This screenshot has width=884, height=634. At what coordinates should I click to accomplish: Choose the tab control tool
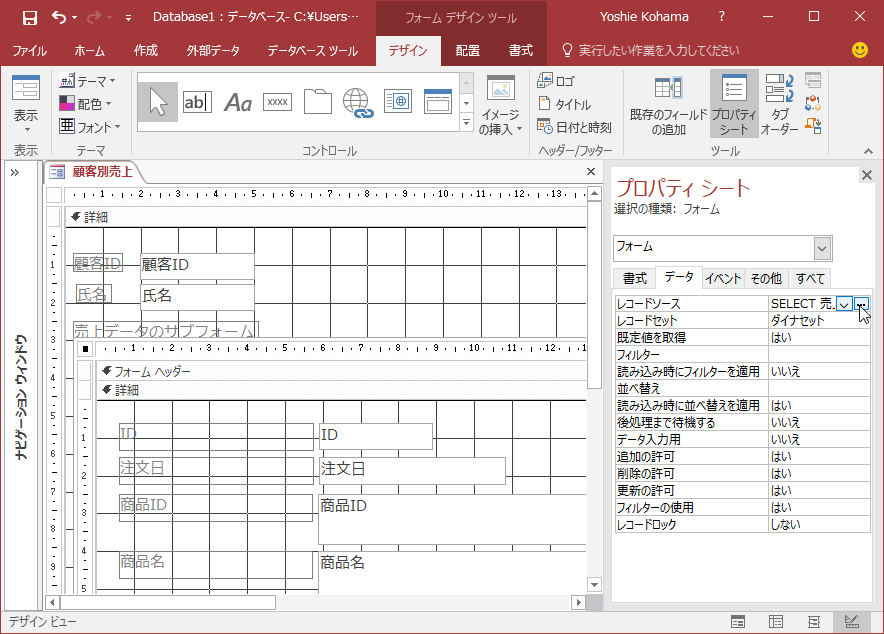coord(318,101)
